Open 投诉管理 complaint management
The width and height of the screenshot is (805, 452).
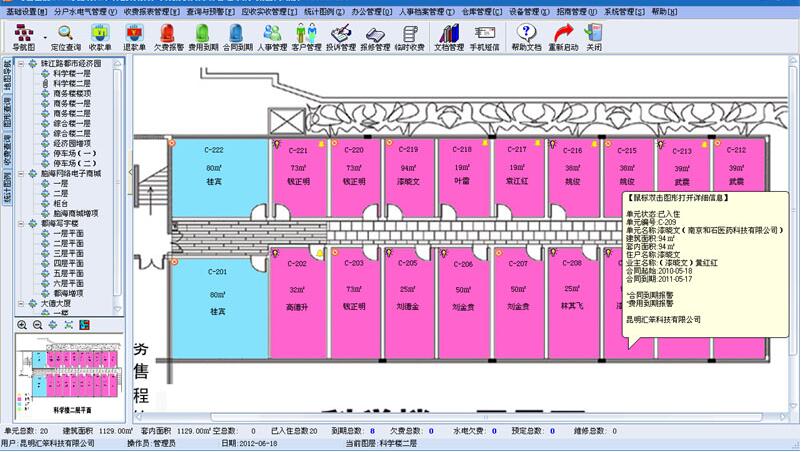point(341,37)
